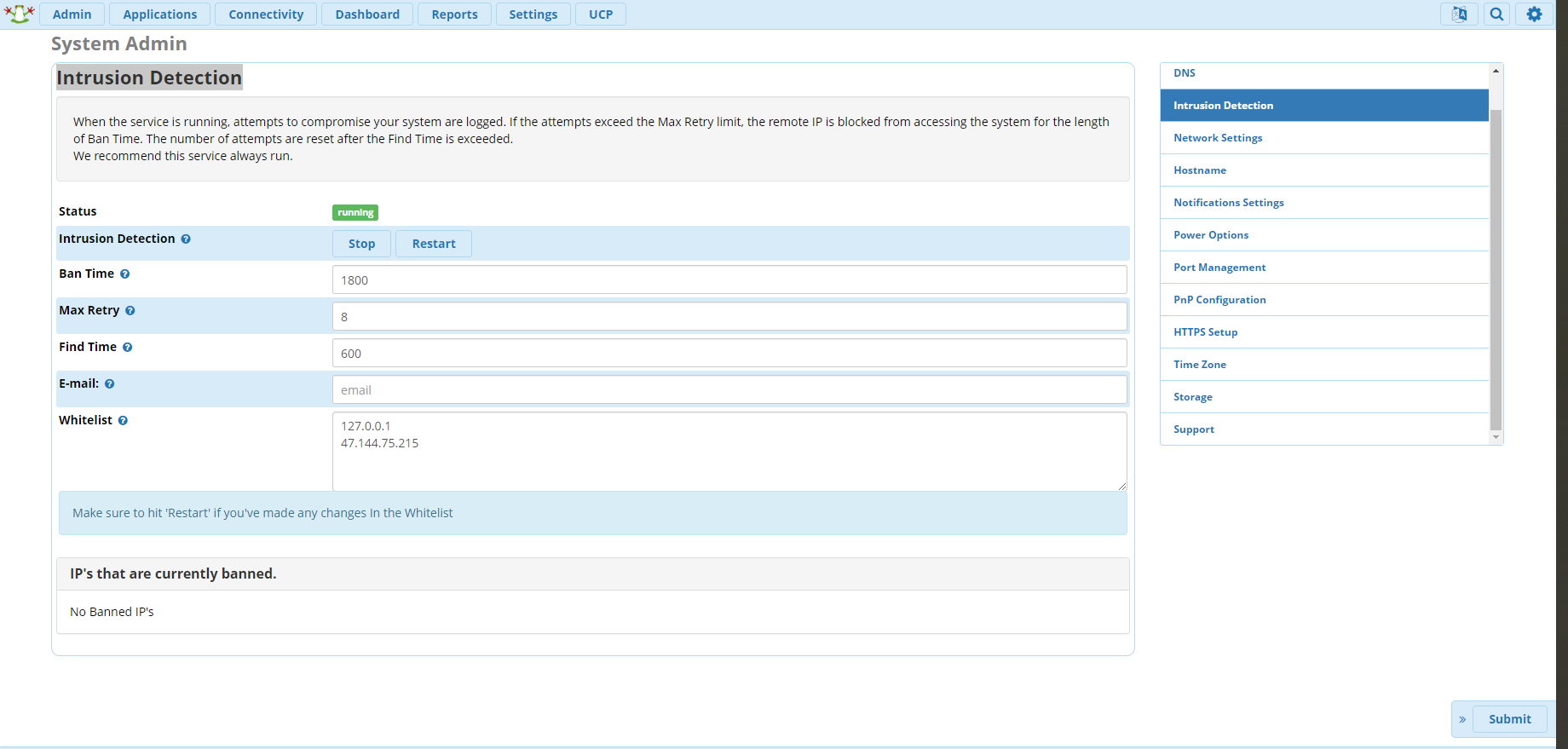Go to Port Management page
This screenshot has width=1568, height=749.
[1219, 268]
